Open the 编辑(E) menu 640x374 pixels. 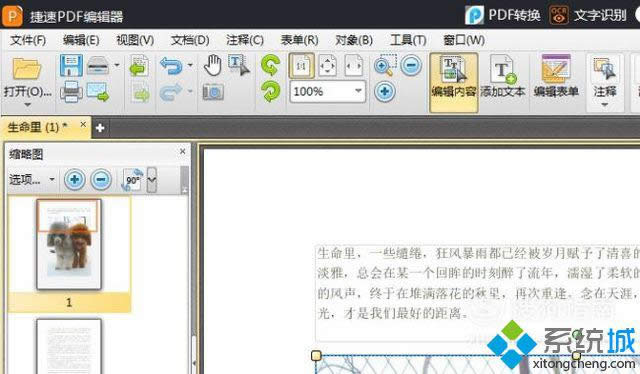tap(81, 40)
